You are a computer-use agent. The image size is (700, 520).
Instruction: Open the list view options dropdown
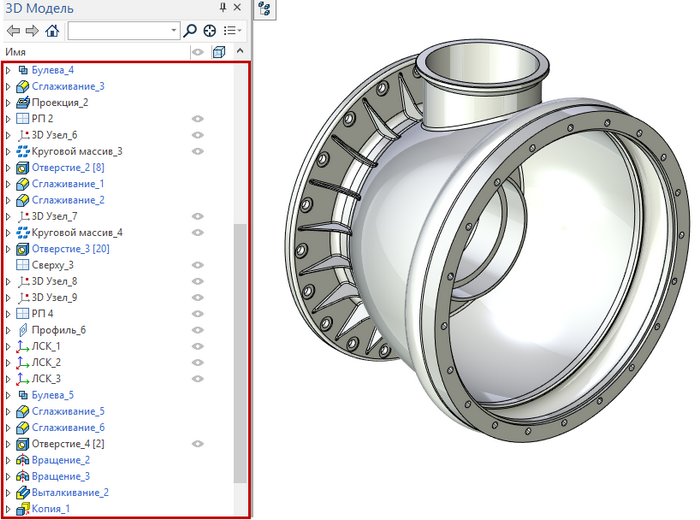232,30
